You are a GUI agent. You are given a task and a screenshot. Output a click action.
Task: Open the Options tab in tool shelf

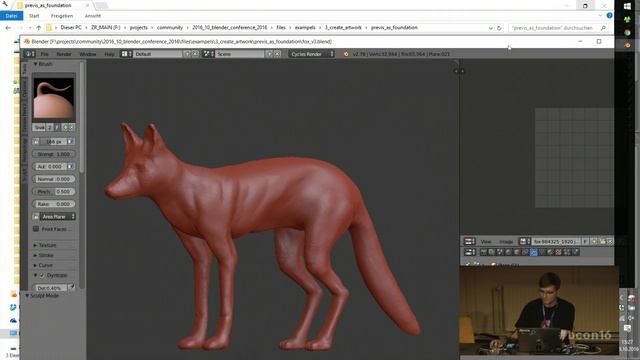click(x=24, y=88)
